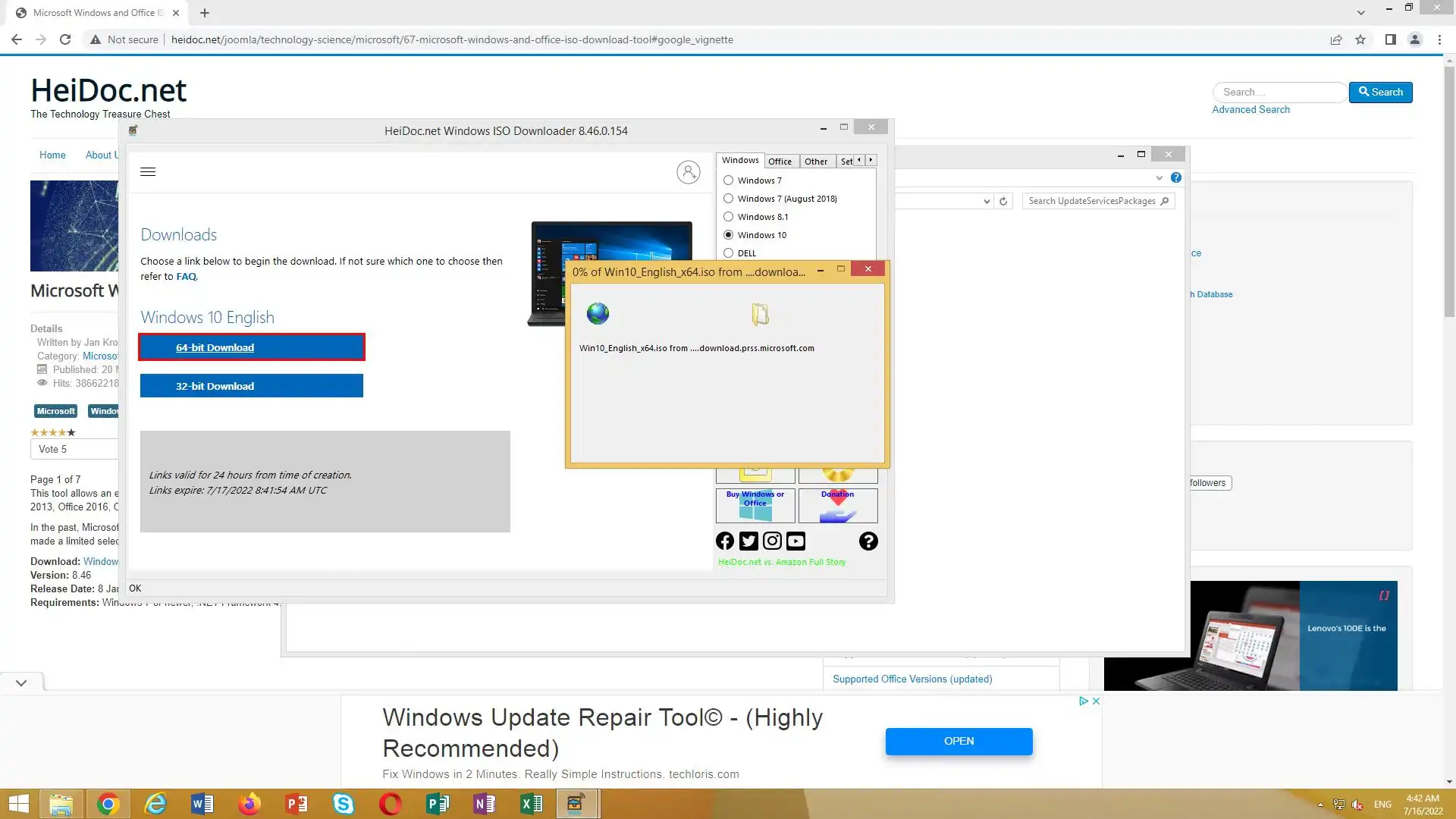Switch to the Office tab
Viewport: 1456px width, 819px height.
[x=780, y=162]
